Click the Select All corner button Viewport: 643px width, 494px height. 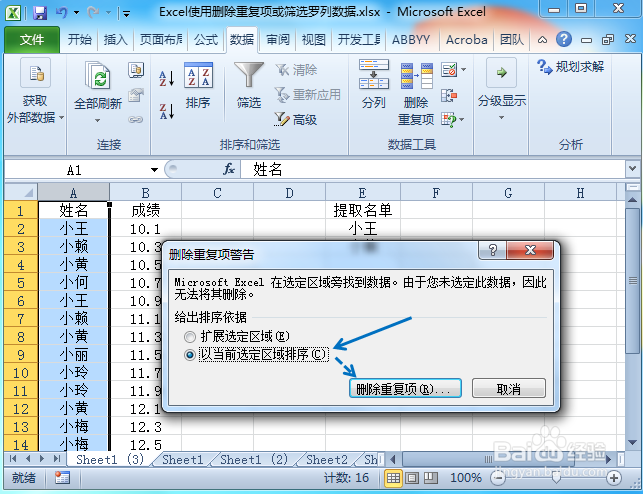tap(21, 192)
